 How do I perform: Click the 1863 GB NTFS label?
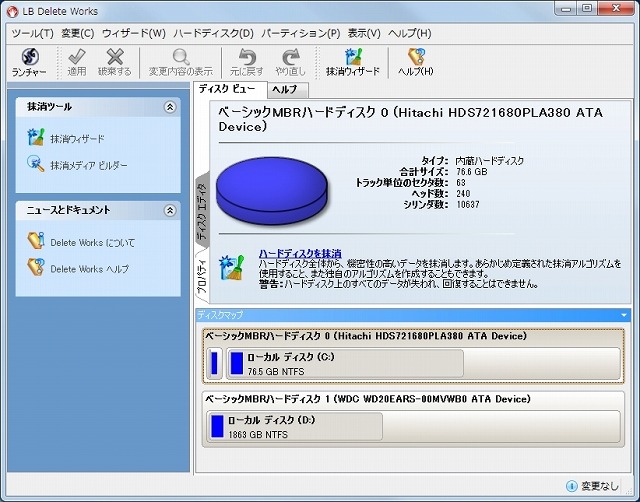coord(258,435)
